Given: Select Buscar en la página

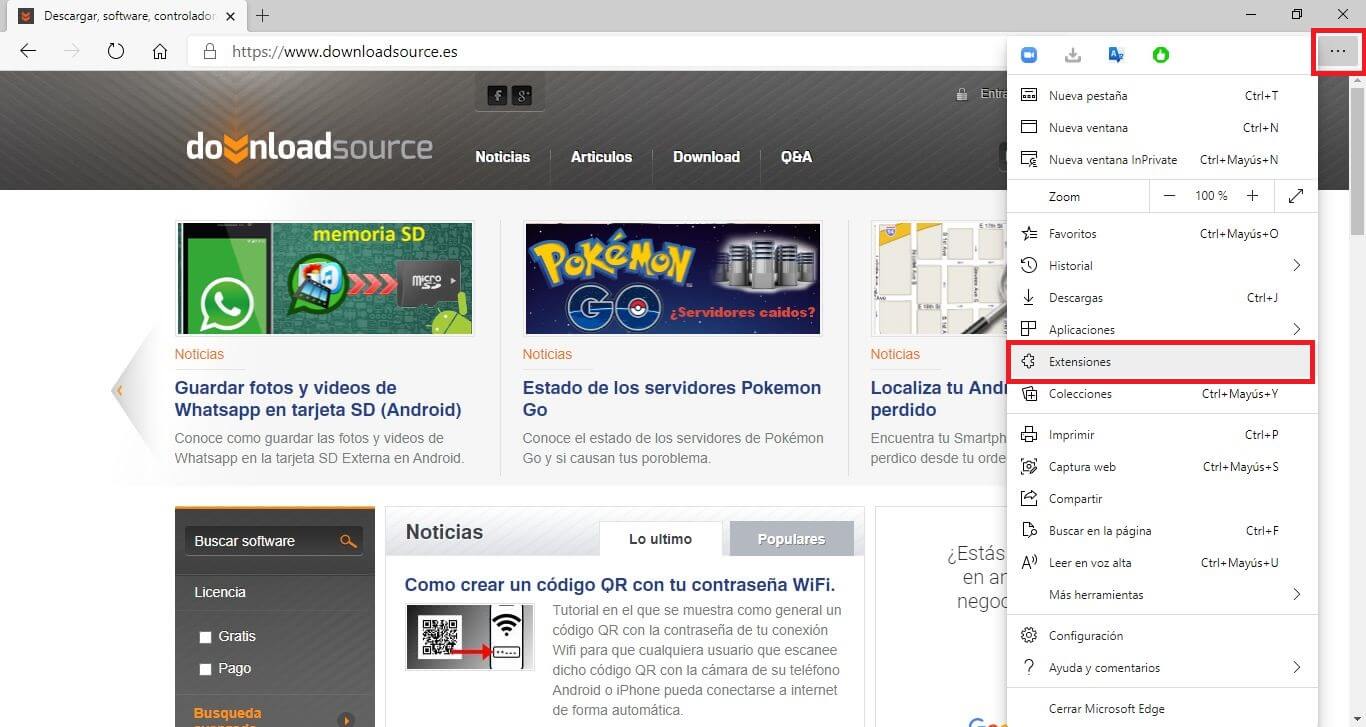Looking at the screenshot, I should click(x=1162, y=531).
